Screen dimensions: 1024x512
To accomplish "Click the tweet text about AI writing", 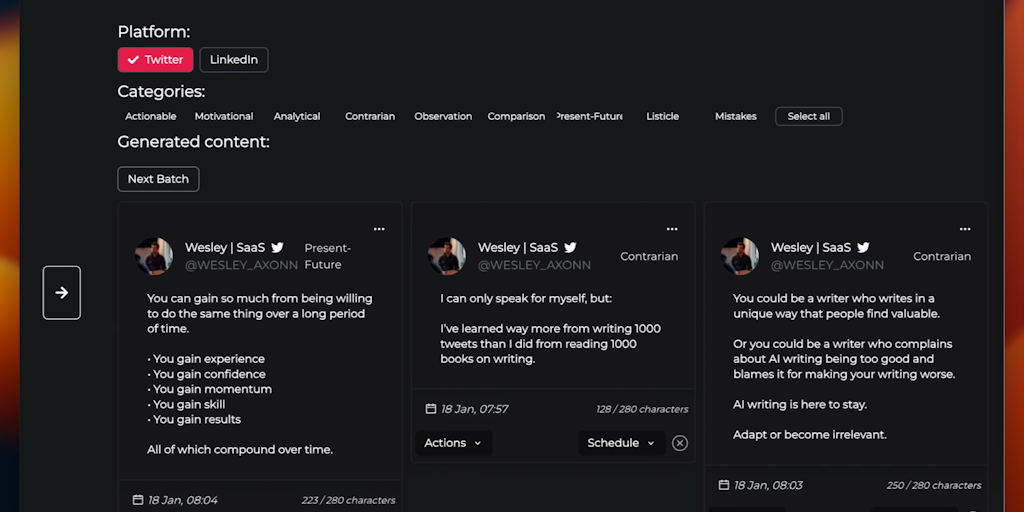I will 843,366.
